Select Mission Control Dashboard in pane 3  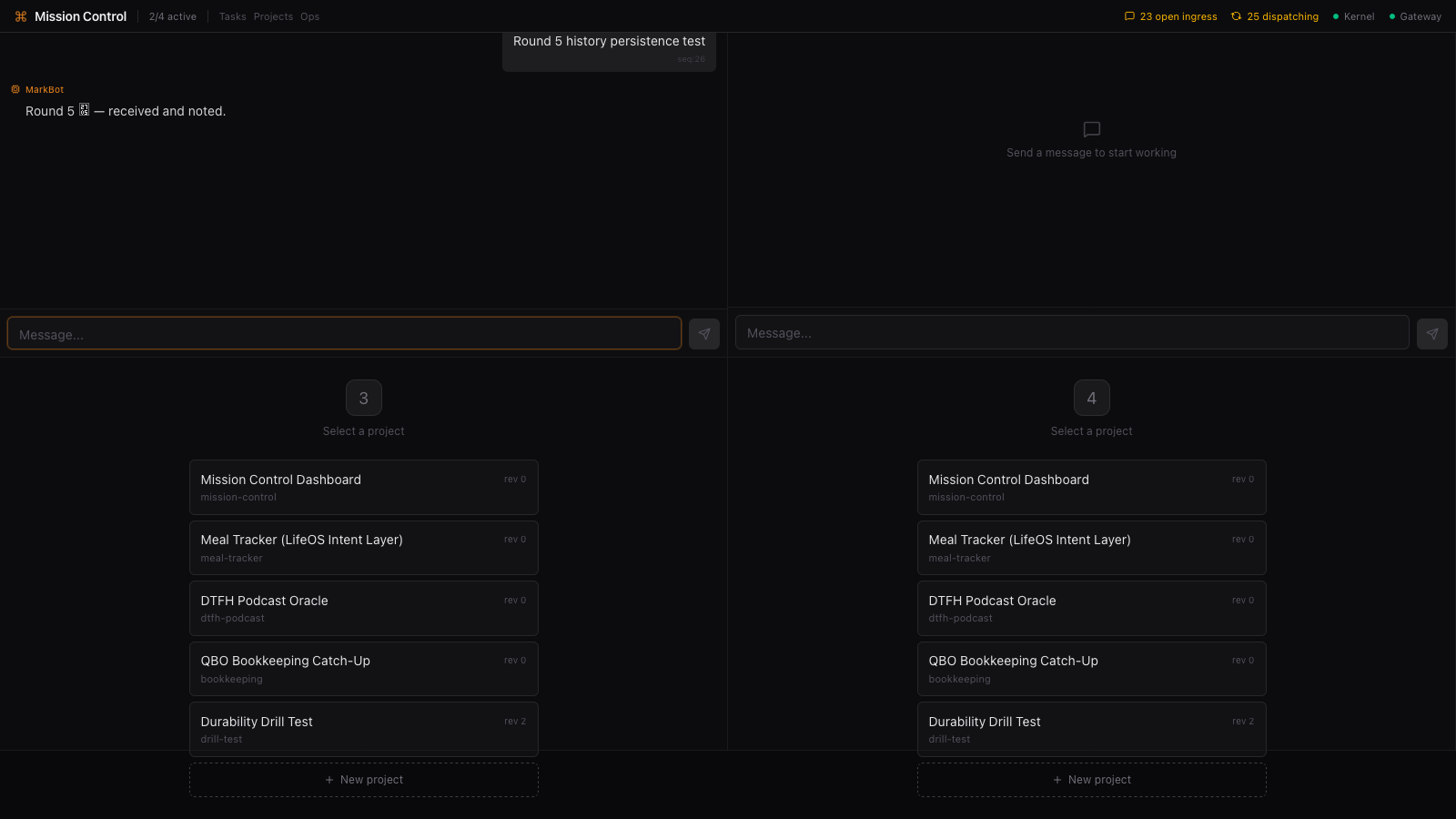coord(364,487)
